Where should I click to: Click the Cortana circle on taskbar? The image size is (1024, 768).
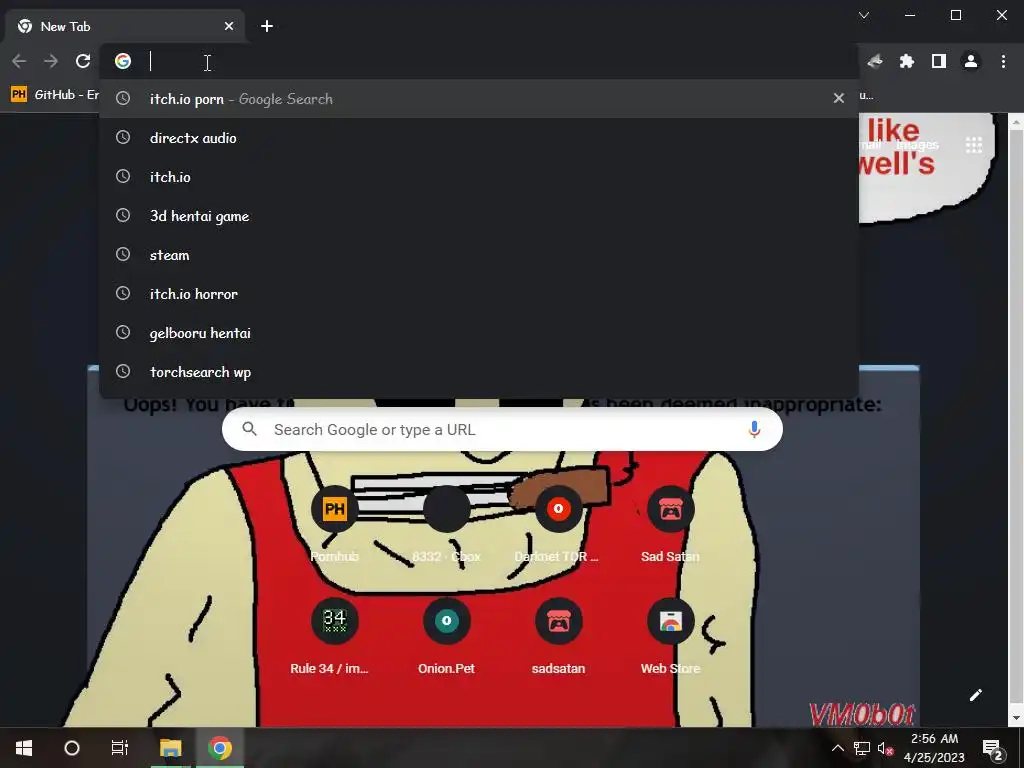coord(72,748)
